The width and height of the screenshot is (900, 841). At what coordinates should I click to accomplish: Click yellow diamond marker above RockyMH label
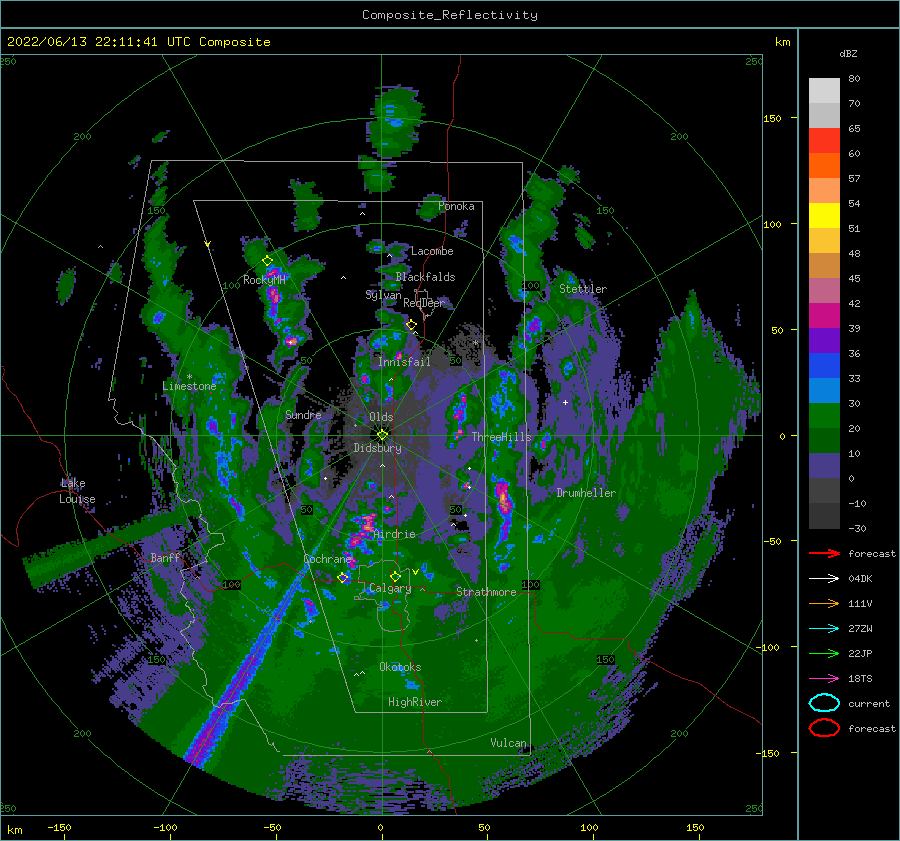click(267, 261)
